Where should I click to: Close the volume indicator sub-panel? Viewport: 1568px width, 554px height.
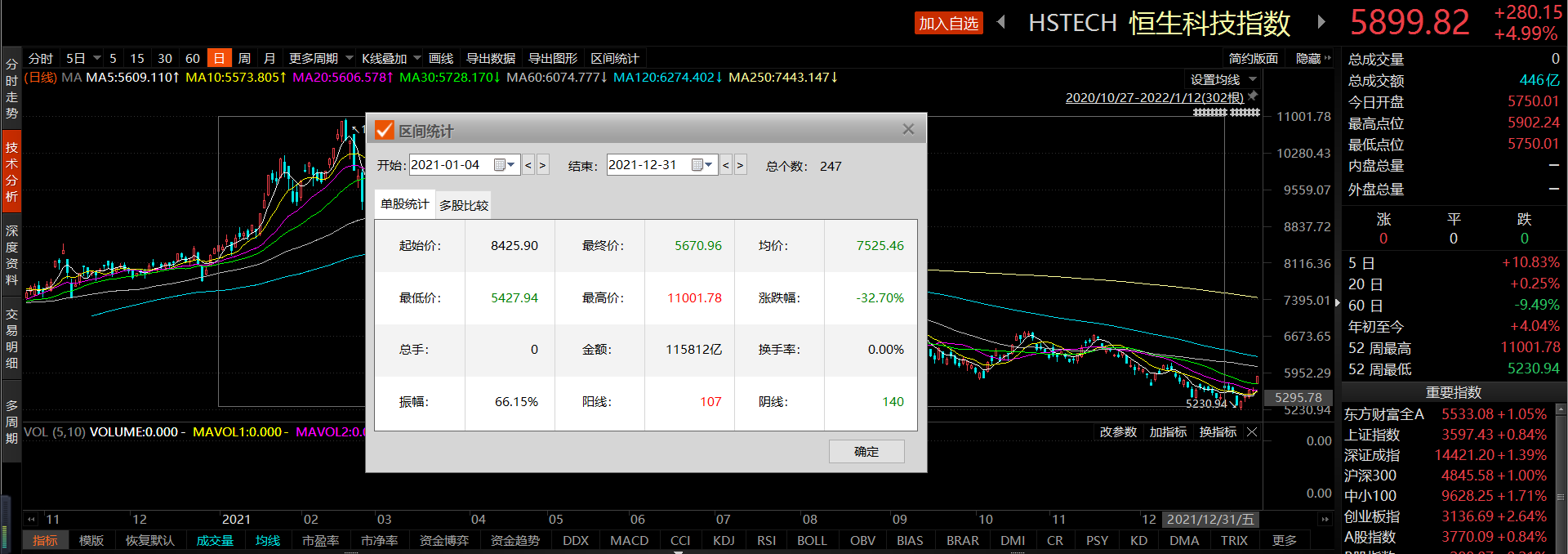(x=1252, y=431)
